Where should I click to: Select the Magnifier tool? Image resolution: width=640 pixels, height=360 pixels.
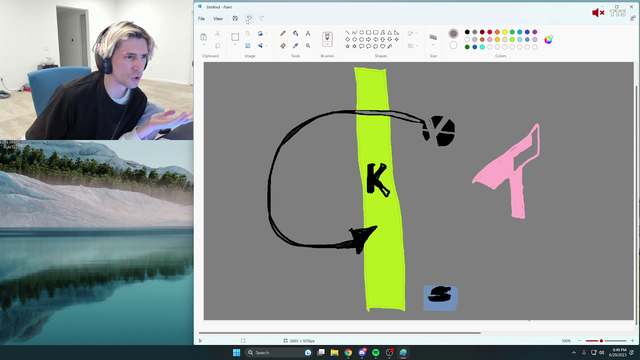click(x=308, y=46)
